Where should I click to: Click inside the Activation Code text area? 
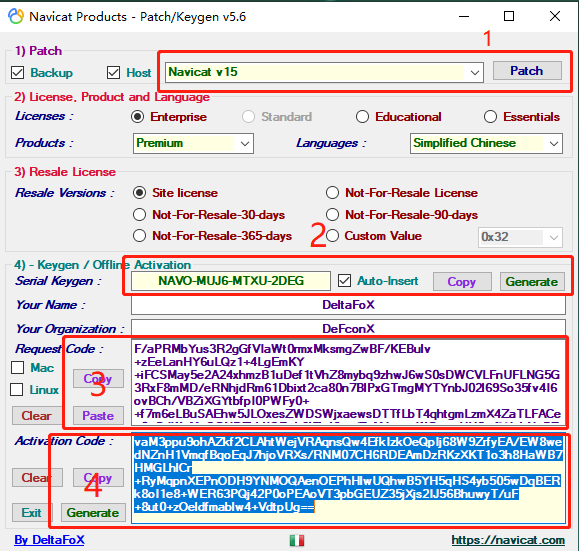coord(348,479)
